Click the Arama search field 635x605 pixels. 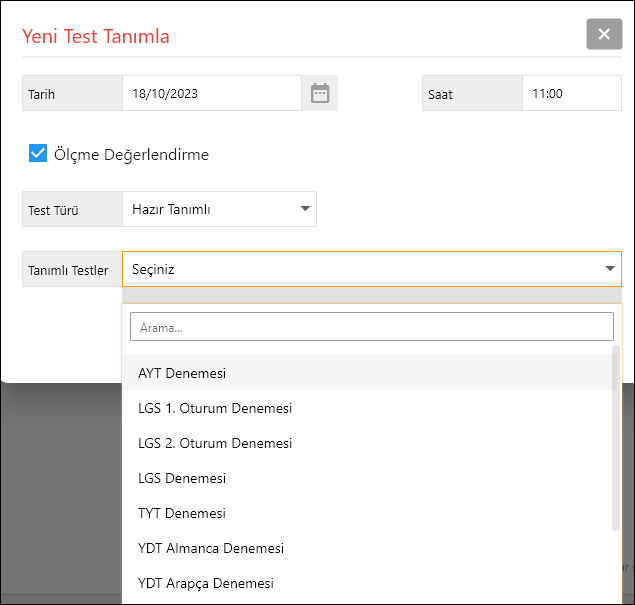371,327
